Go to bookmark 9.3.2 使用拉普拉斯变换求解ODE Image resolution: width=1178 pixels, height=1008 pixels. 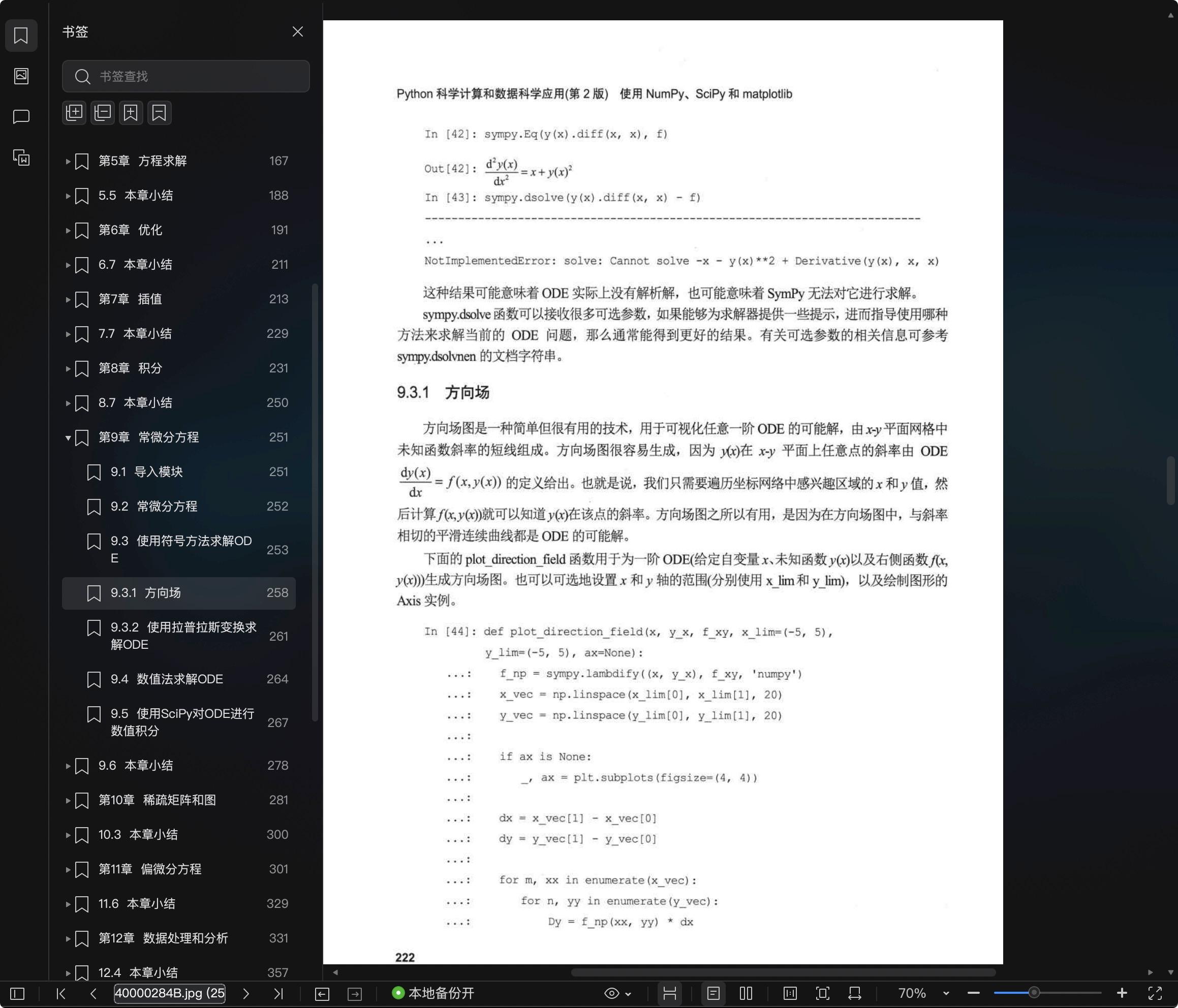pyautogui.click(x=178, y=636)
